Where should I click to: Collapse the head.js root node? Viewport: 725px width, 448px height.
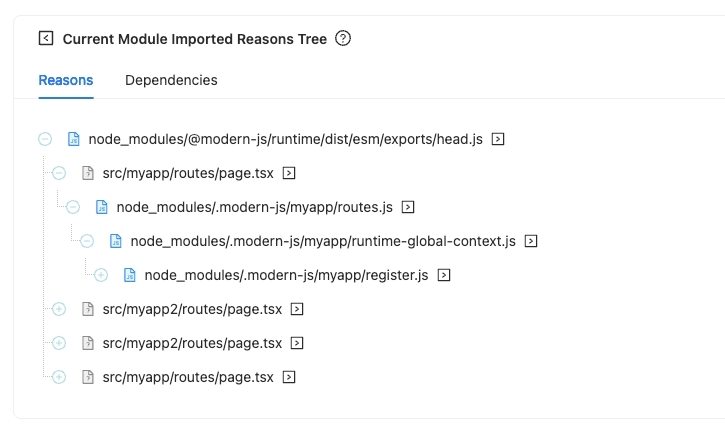click(x=45, y=139)
